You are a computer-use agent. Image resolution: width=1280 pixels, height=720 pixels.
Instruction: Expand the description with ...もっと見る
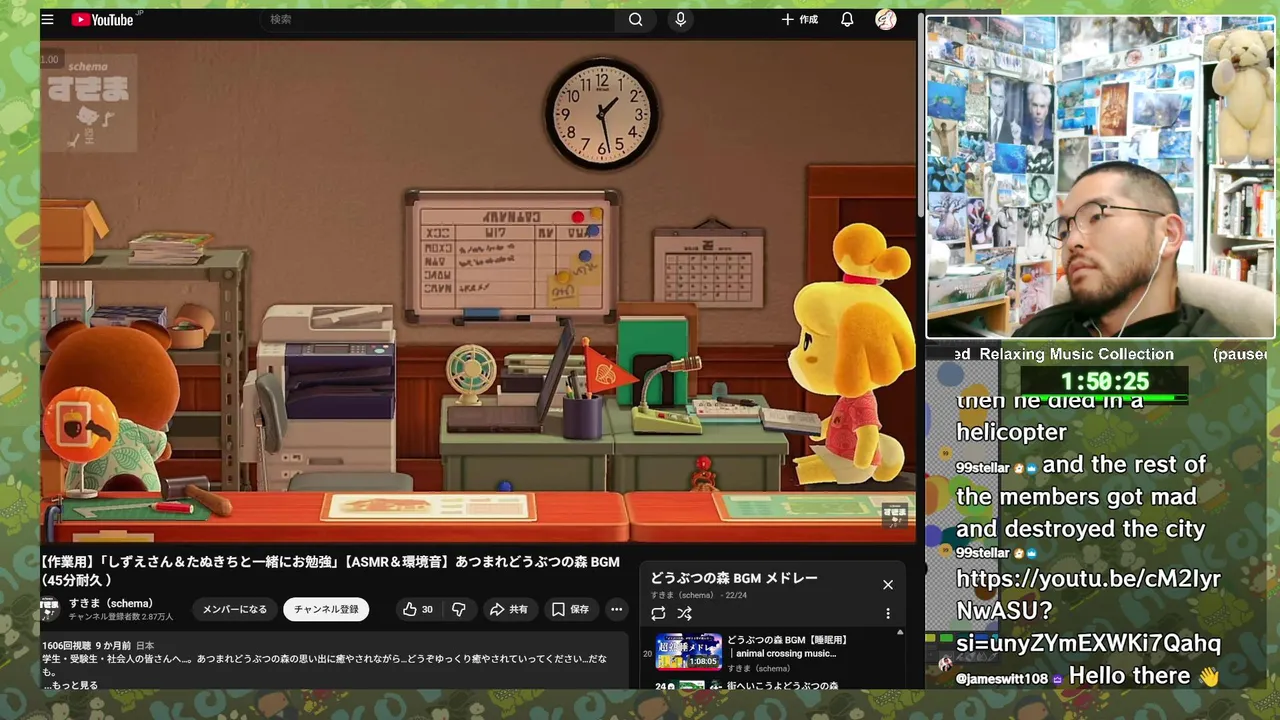pyautogui.click(x=70, y=685)
